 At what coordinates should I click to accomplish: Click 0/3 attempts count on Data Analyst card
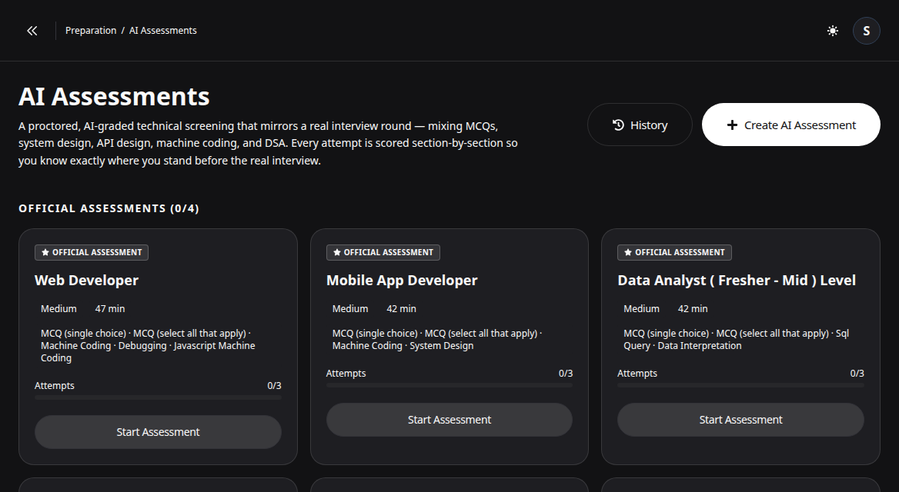(857, 373)
